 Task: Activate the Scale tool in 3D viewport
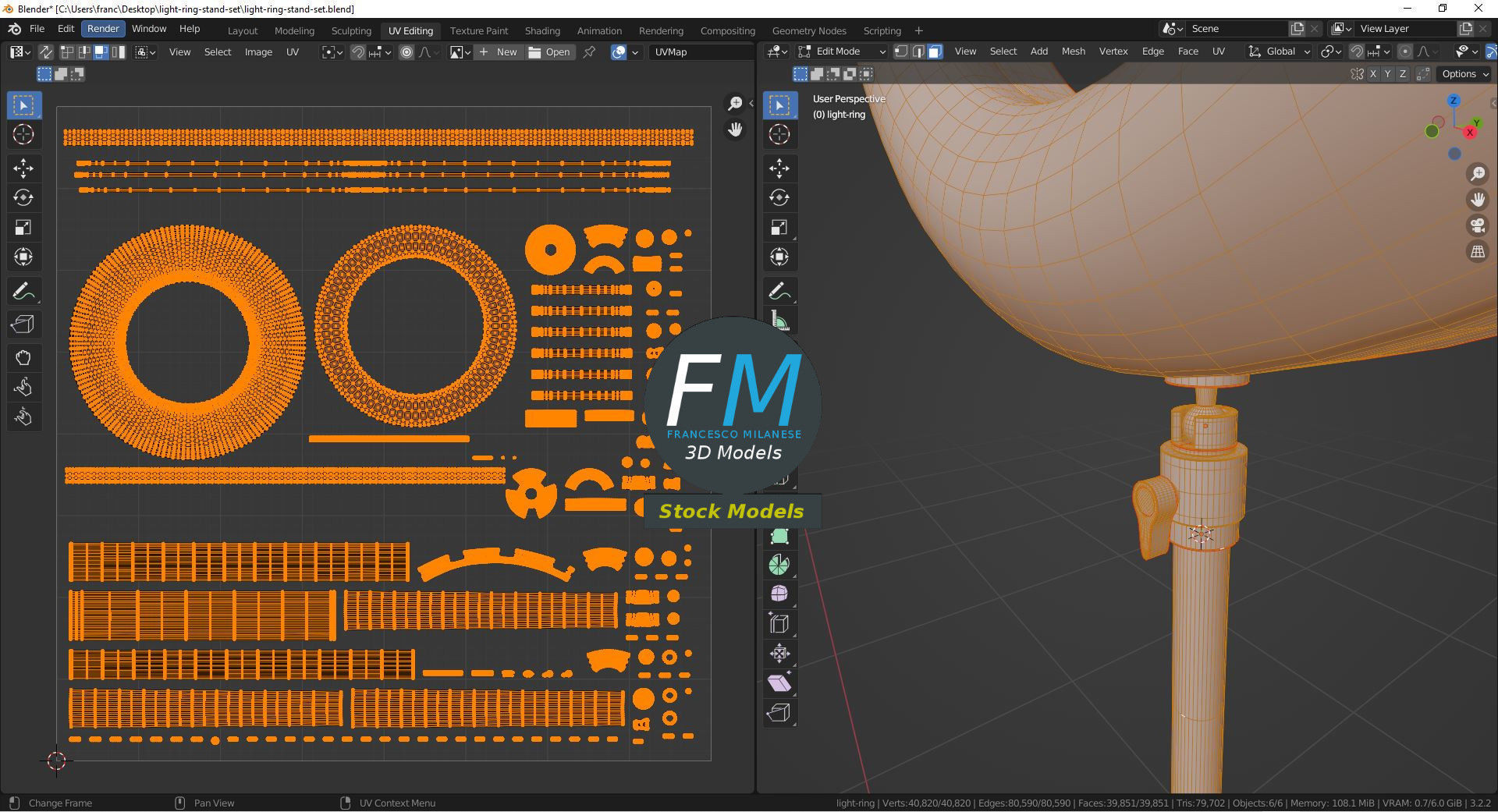[779, 228]
